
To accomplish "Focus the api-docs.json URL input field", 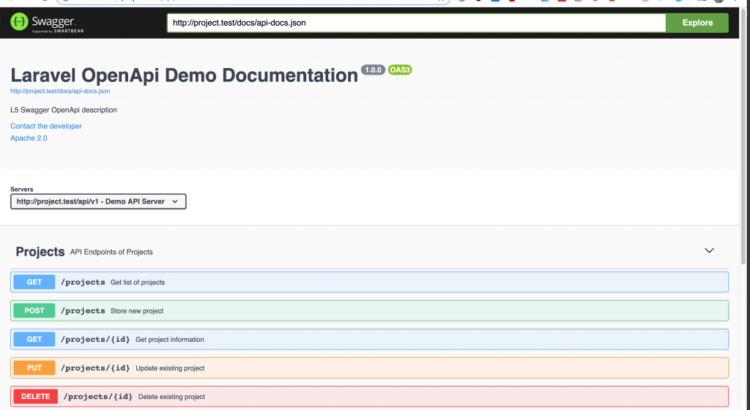I will tap(415, 23).
